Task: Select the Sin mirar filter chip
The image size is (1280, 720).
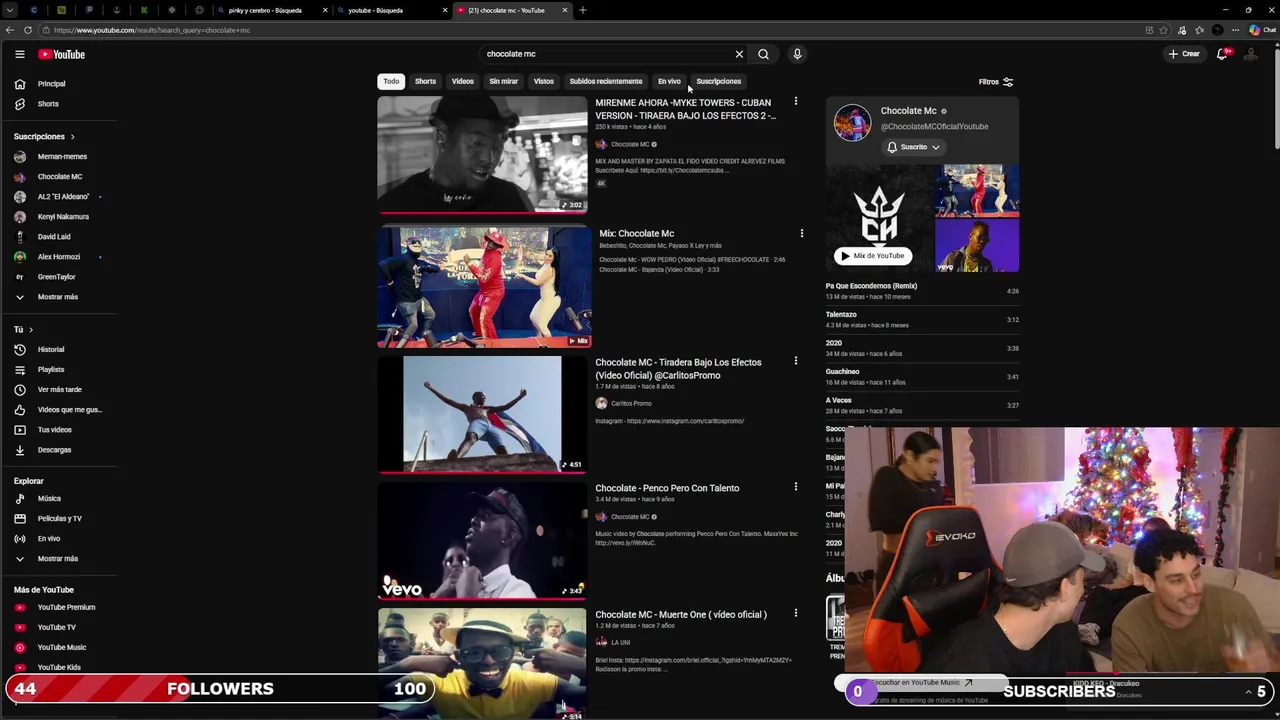Action: tap(504, 81)
